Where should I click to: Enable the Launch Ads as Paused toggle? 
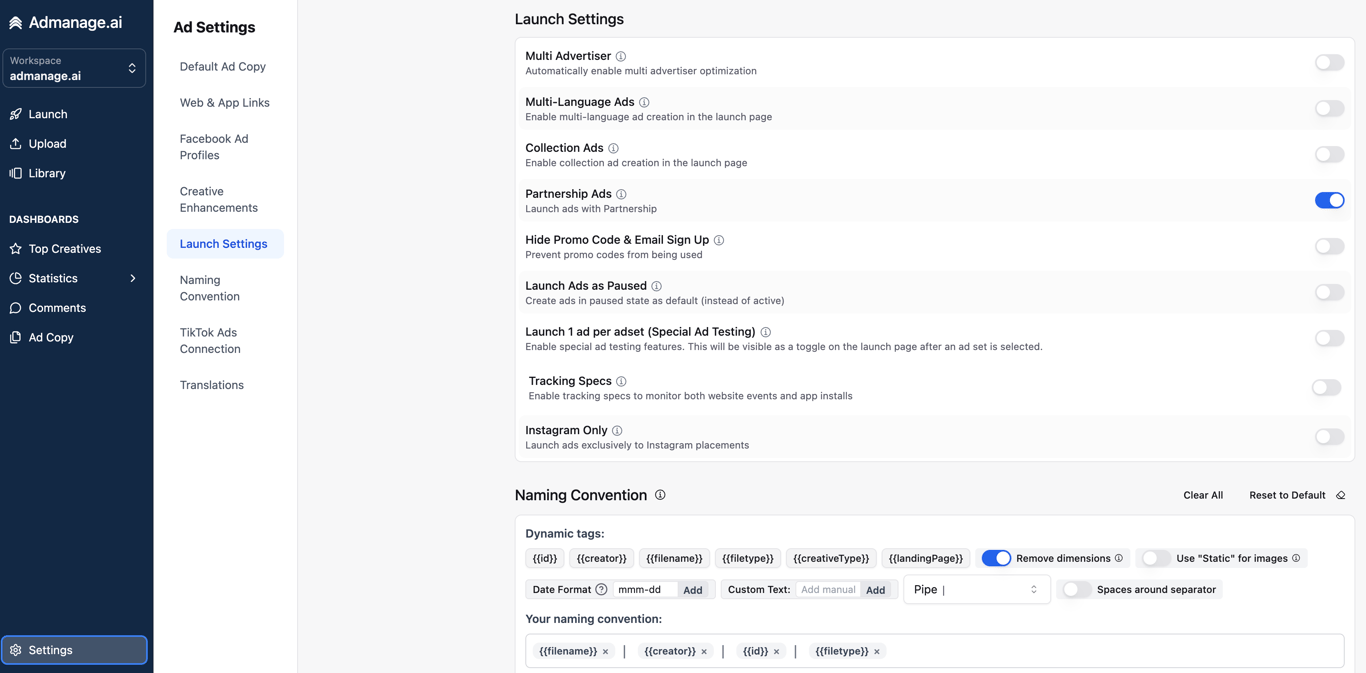pos(1329,293)
